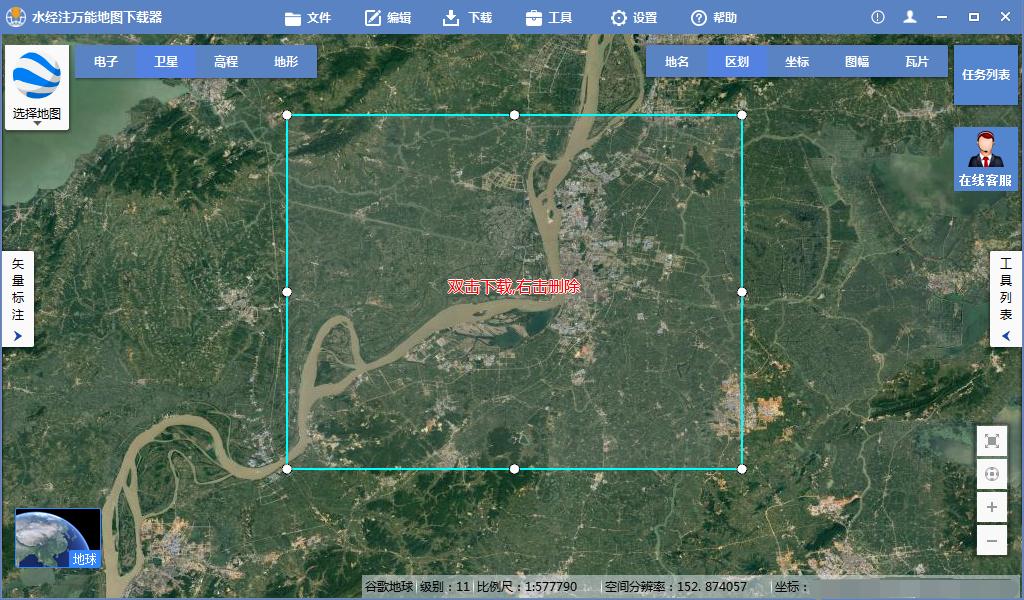Click the locate/center map icon
This screenshot has width=1024, height=600.
991,474
